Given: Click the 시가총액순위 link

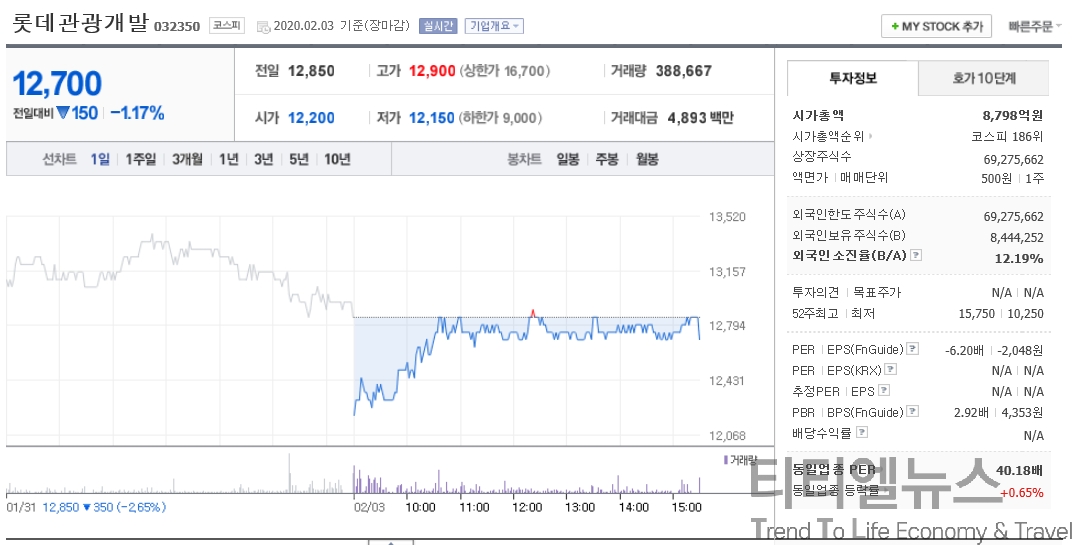Looking at the screenshot, I should point(828,137).
